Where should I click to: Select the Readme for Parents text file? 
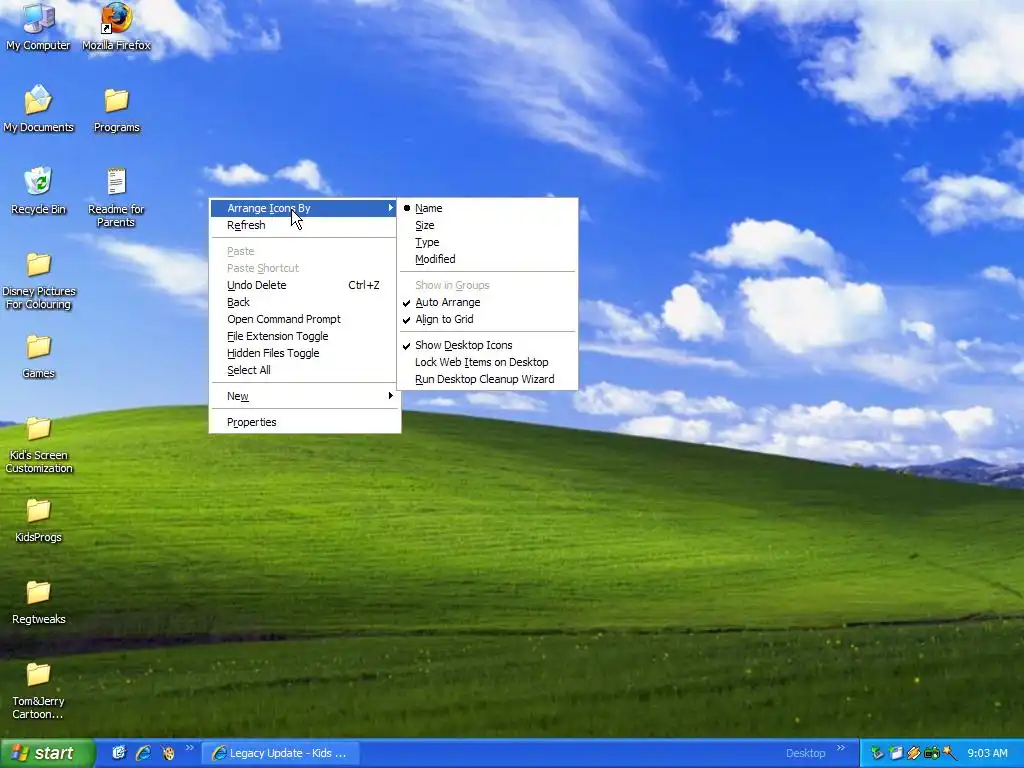tap(116, 197)
